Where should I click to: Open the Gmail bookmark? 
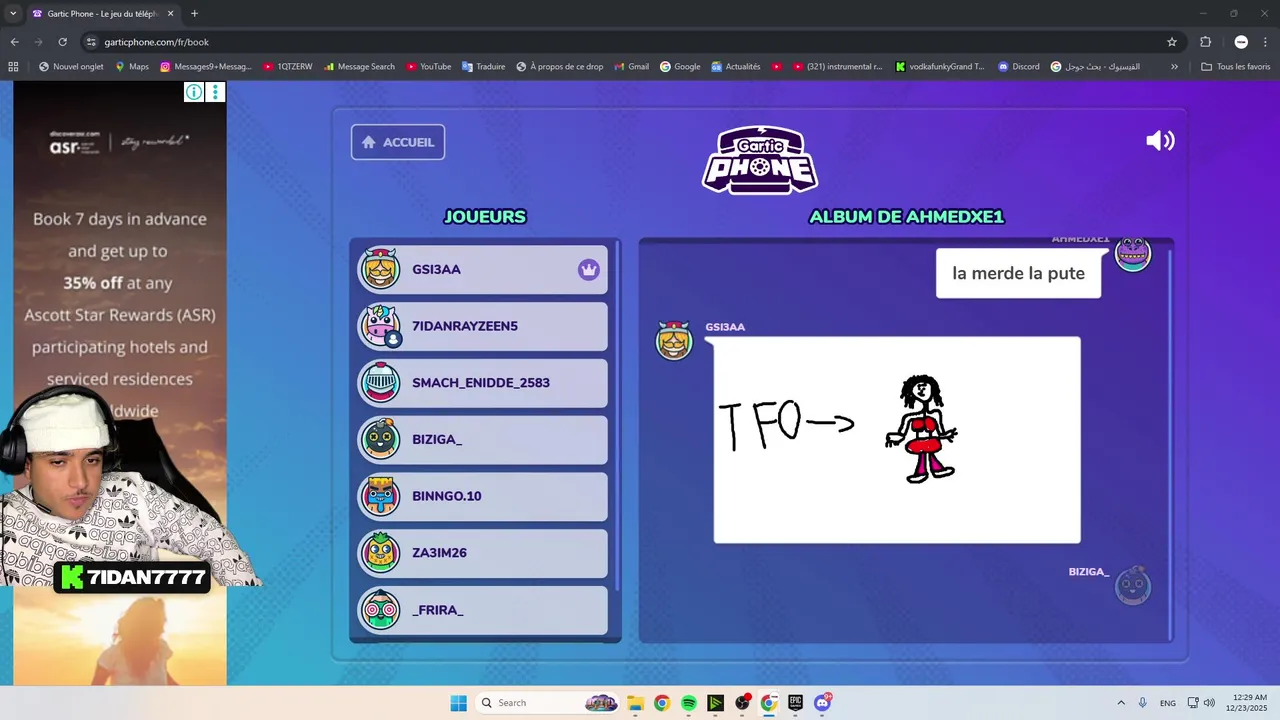pyautogui.click(x=631, y=67)
